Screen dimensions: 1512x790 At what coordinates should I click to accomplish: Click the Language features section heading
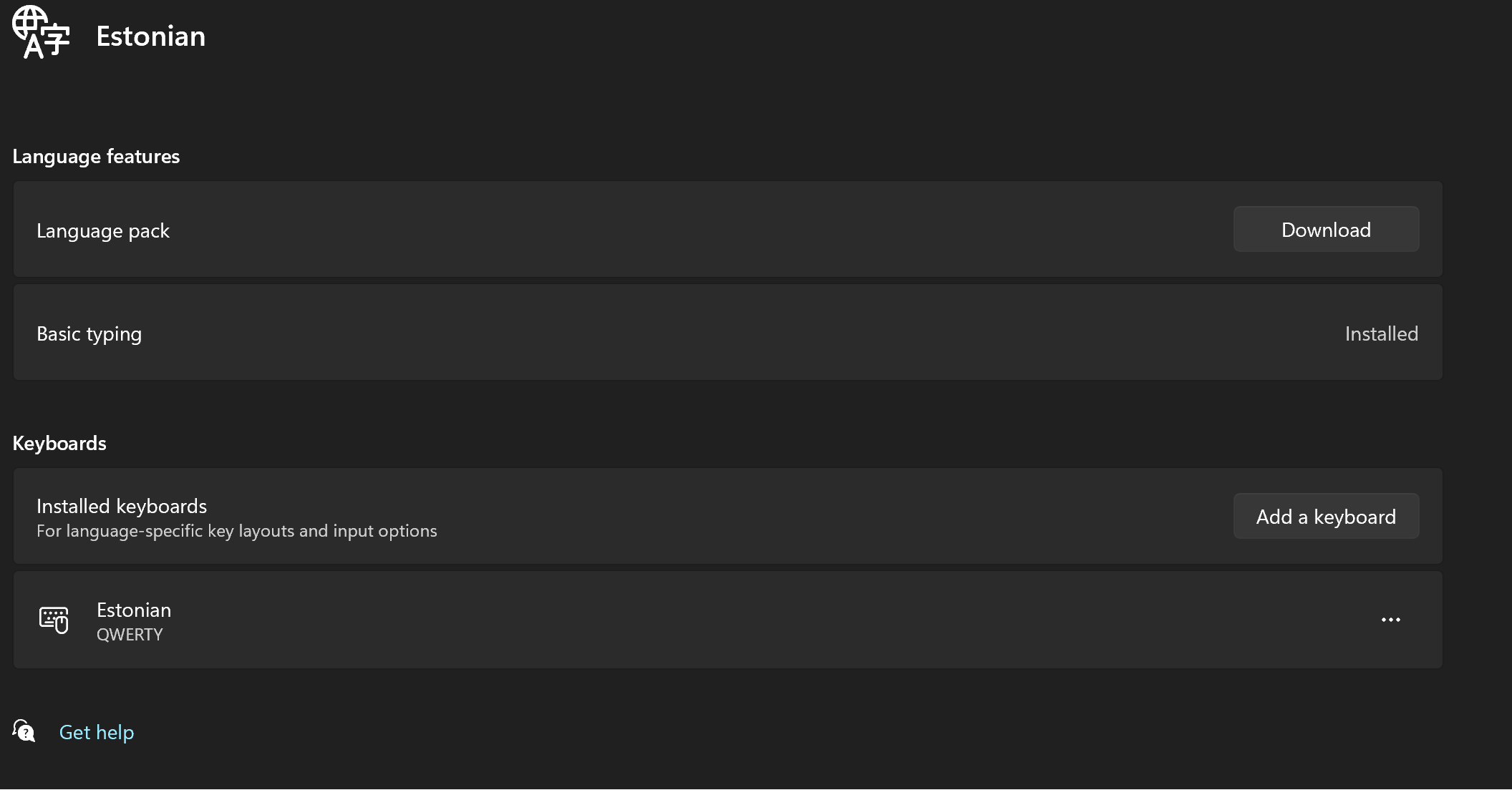(x=96, y=156)
